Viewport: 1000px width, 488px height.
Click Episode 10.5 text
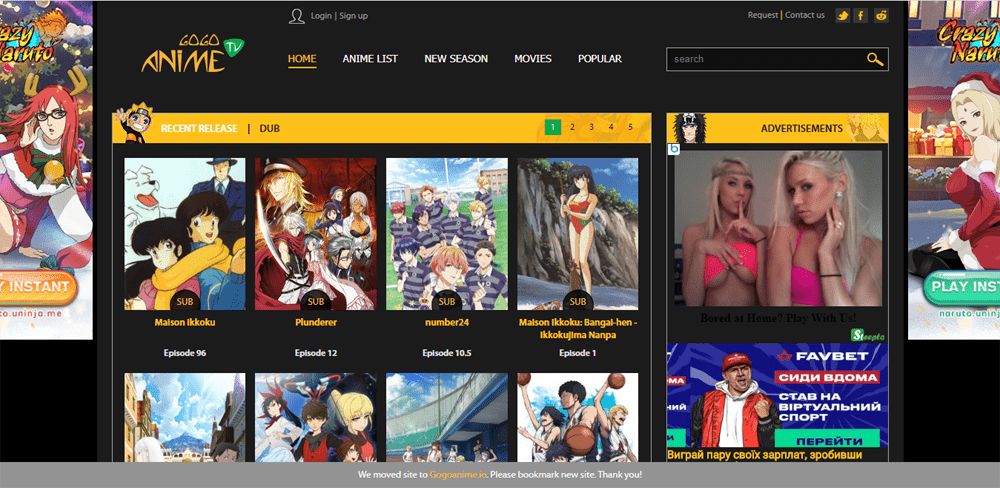[x=447, y=353]
